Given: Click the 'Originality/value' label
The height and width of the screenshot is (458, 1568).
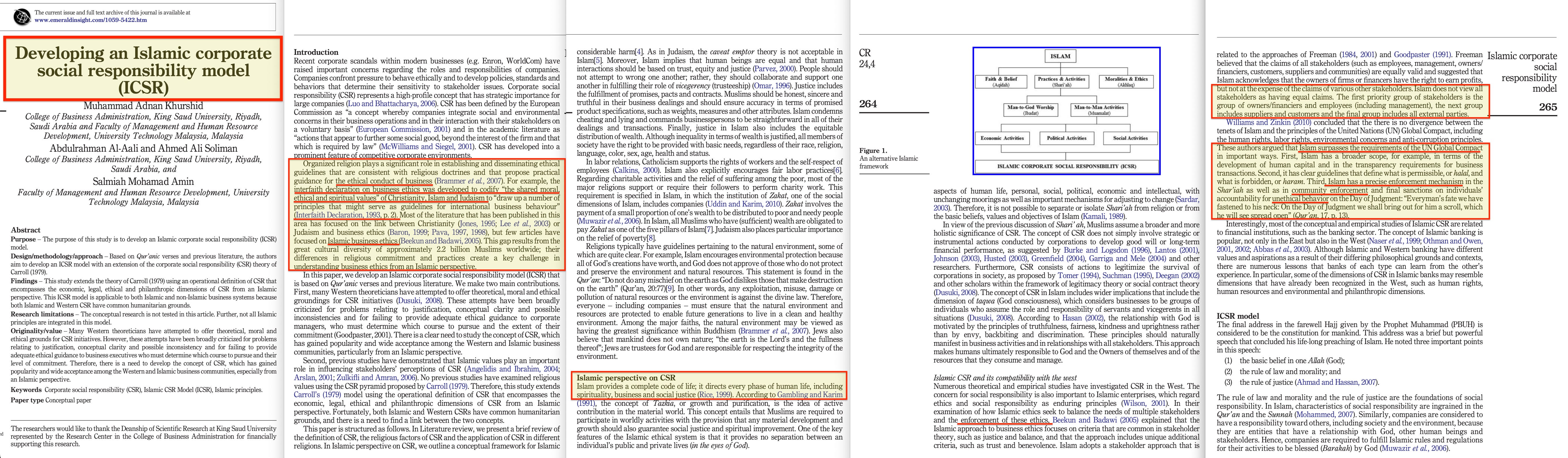Looking at the screenshot, I should 37,331.
